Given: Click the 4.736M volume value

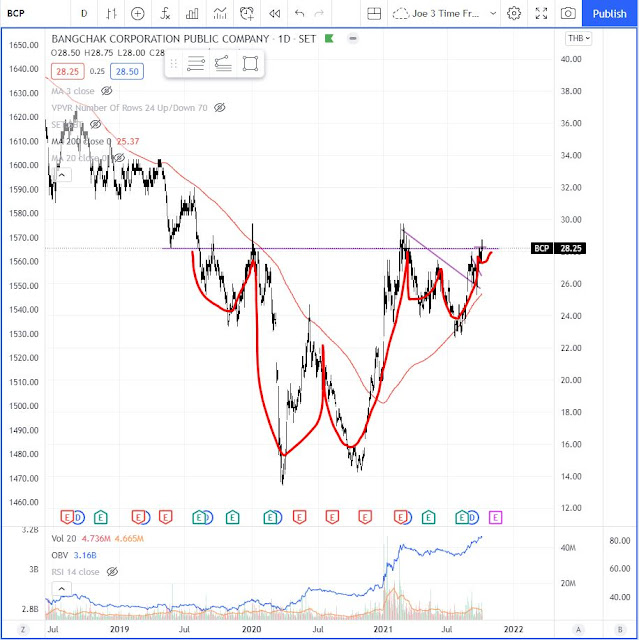Looking at the screenshot, I should point(96,539).
